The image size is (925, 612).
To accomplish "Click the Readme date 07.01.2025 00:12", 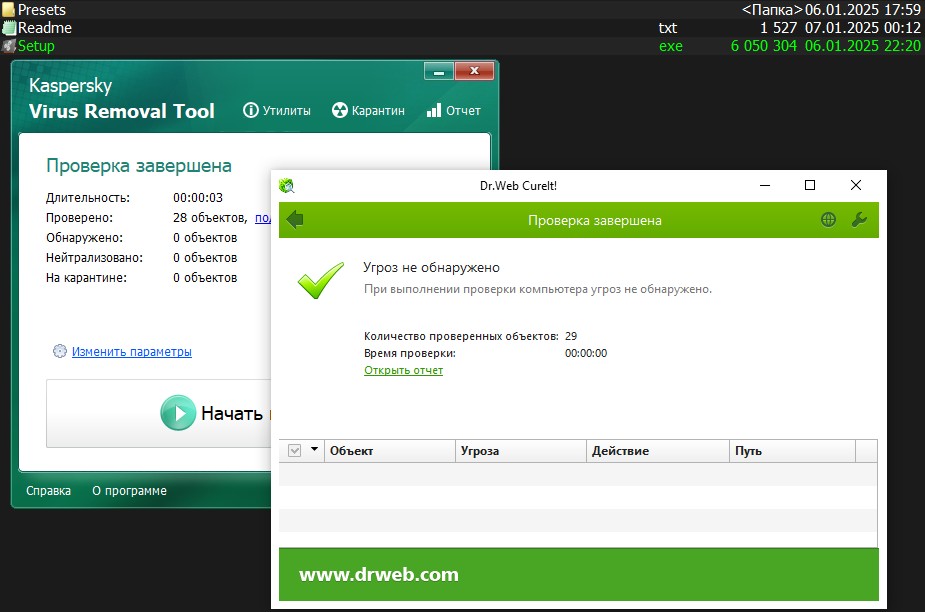I will click(x=862, y=28).
